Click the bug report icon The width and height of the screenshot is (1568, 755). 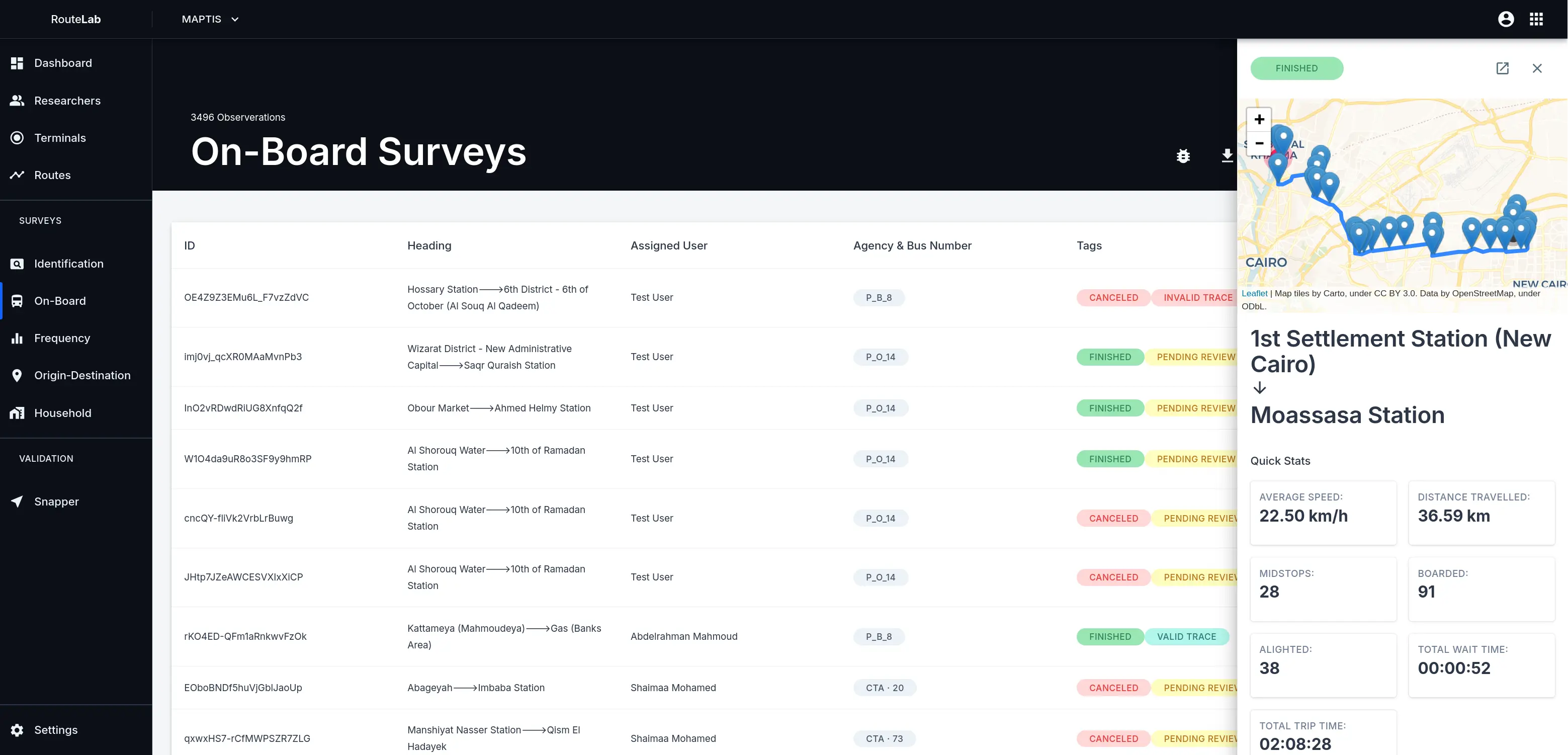1183,156
